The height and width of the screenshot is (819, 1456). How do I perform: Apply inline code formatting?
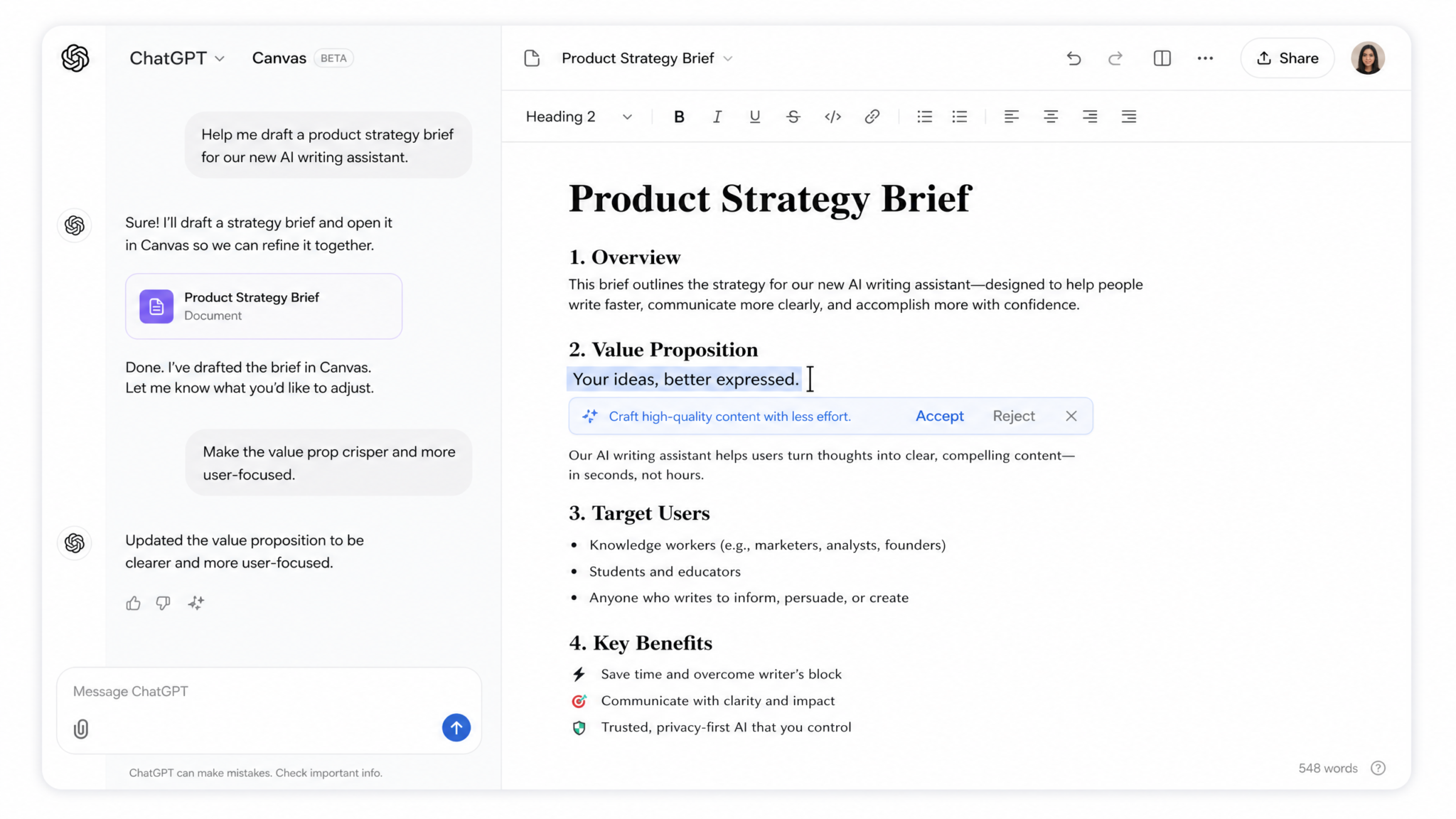pyautogui.click(x=833, y=117)
